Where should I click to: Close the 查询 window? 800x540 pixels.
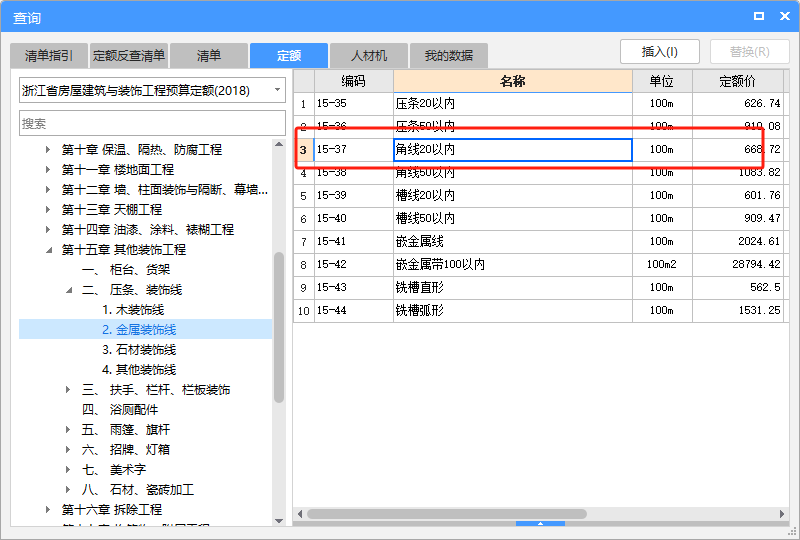tap(785, 16)
